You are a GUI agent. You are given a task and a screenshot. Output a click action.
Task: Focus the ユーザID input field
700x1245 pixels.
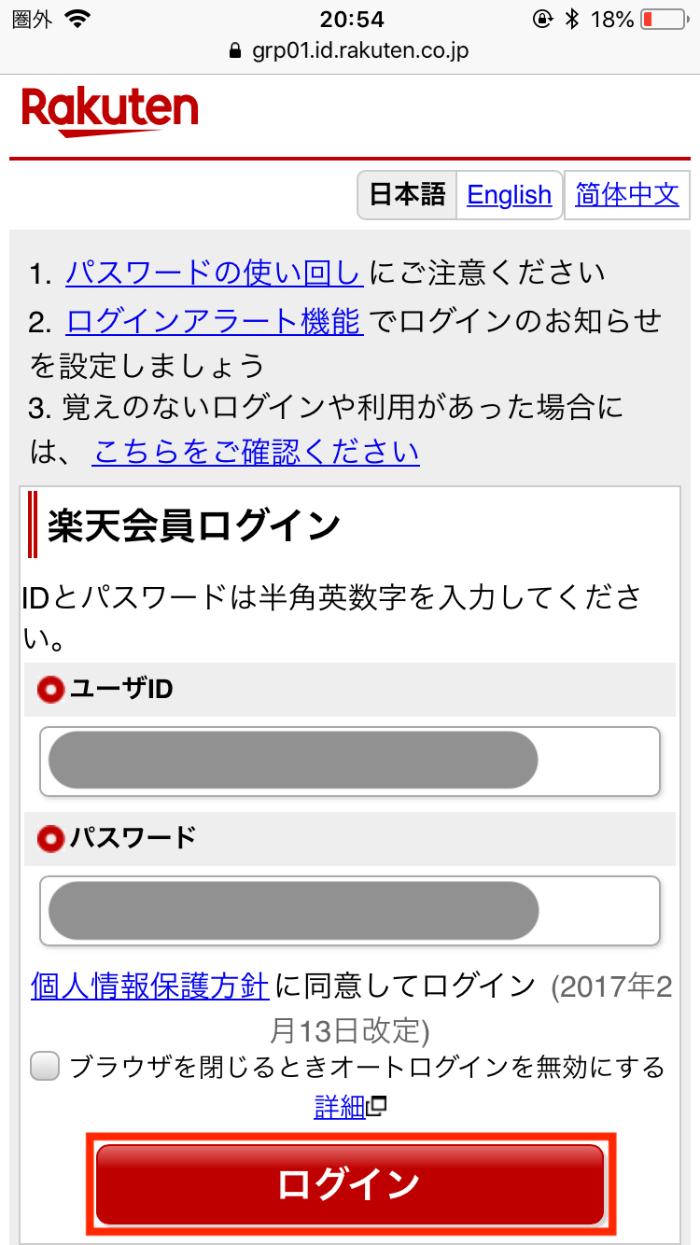350,761
